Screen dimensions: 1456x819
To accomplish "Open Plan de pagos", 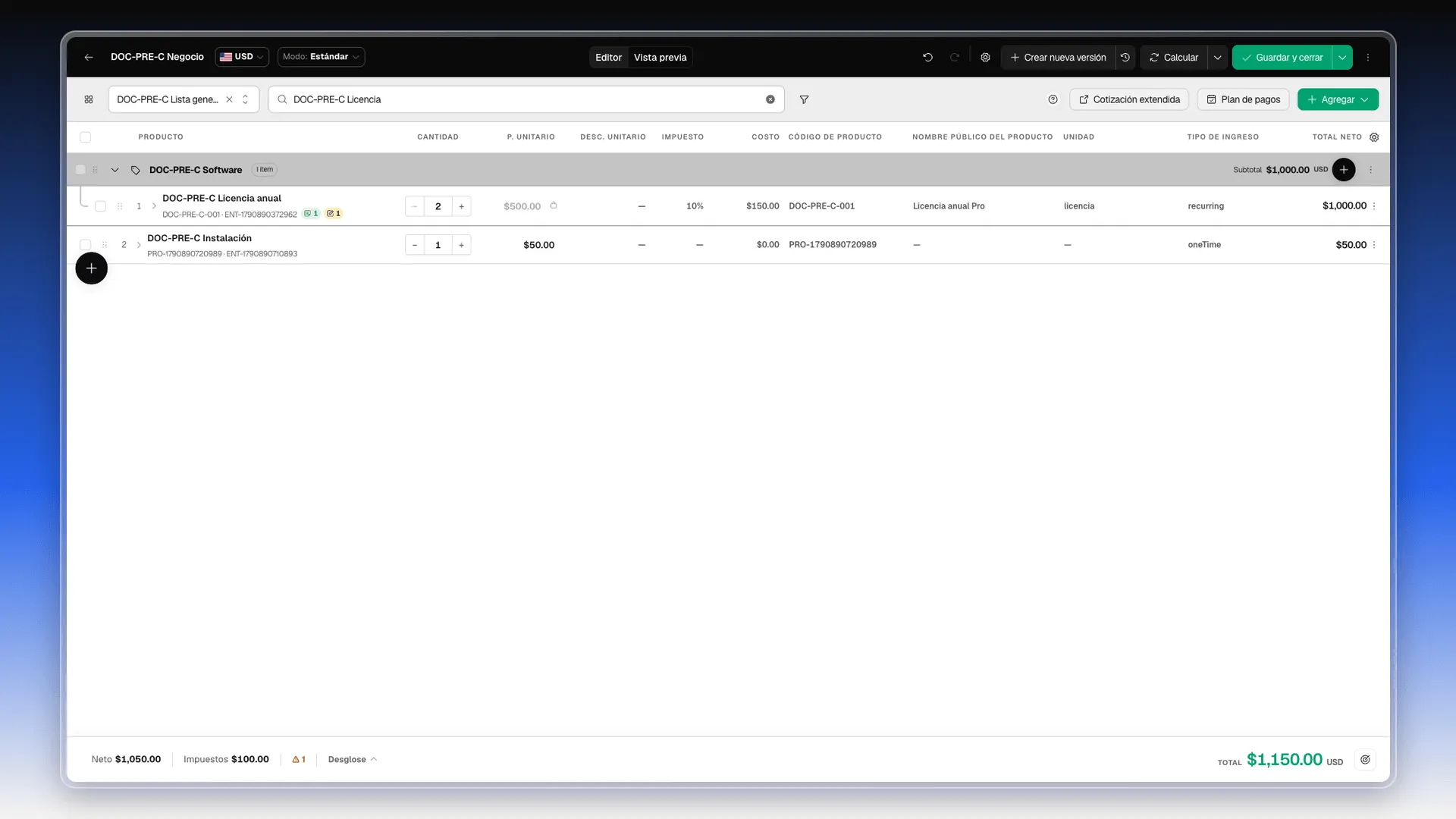I will 1243,99.
